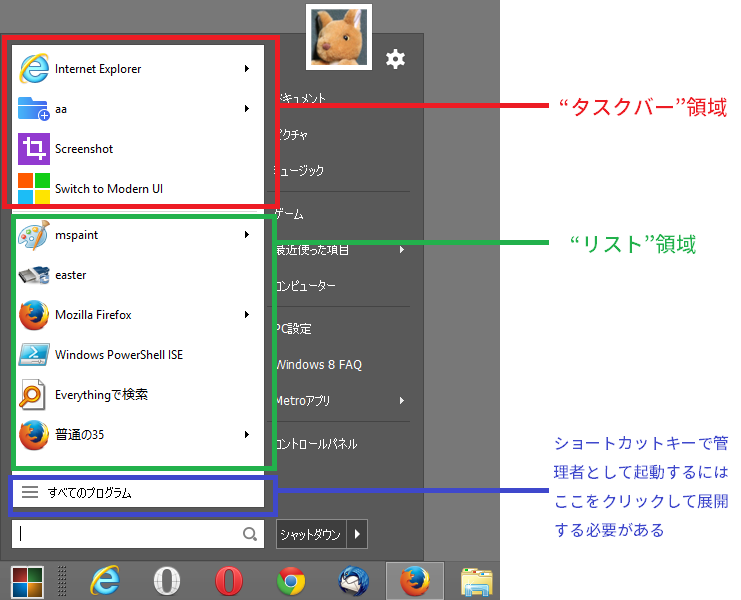Click the Screenshot label text
The height and width of the screenshot is (600, 741).
click(x=84, y=149)
